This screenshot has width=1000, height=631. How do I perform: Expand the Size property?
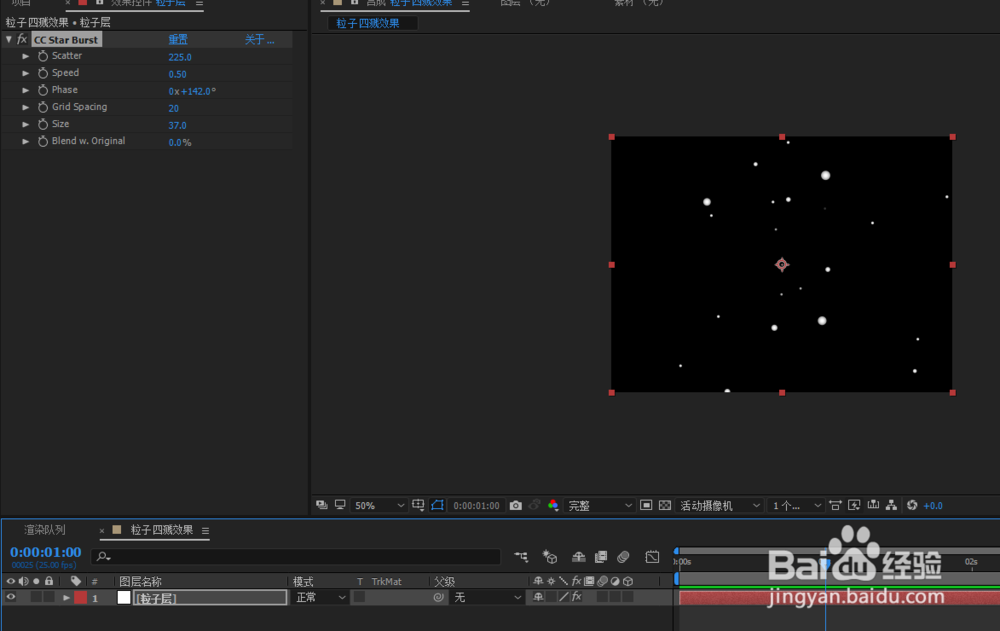click(x=26, y=124)
